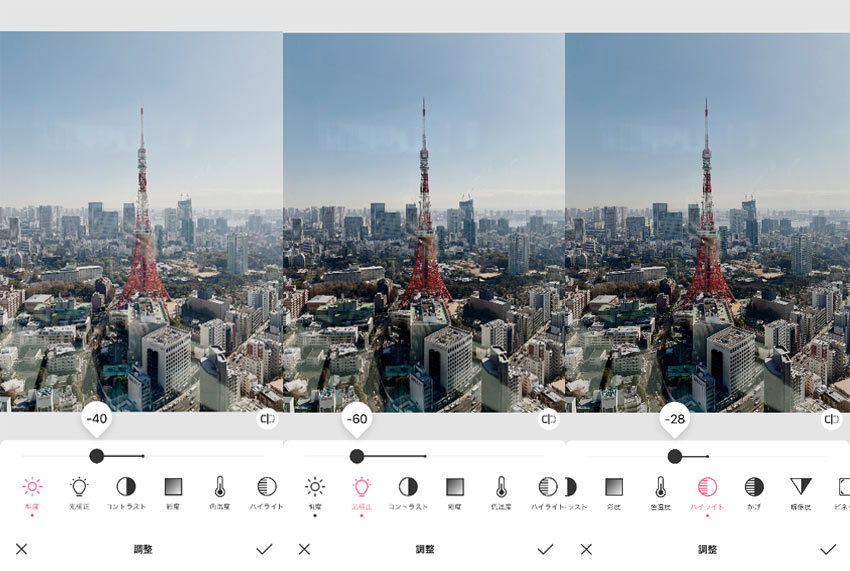Choose the sharpness triangle icon
Screen dimensions: 850x571
click(x=800, y=487)
